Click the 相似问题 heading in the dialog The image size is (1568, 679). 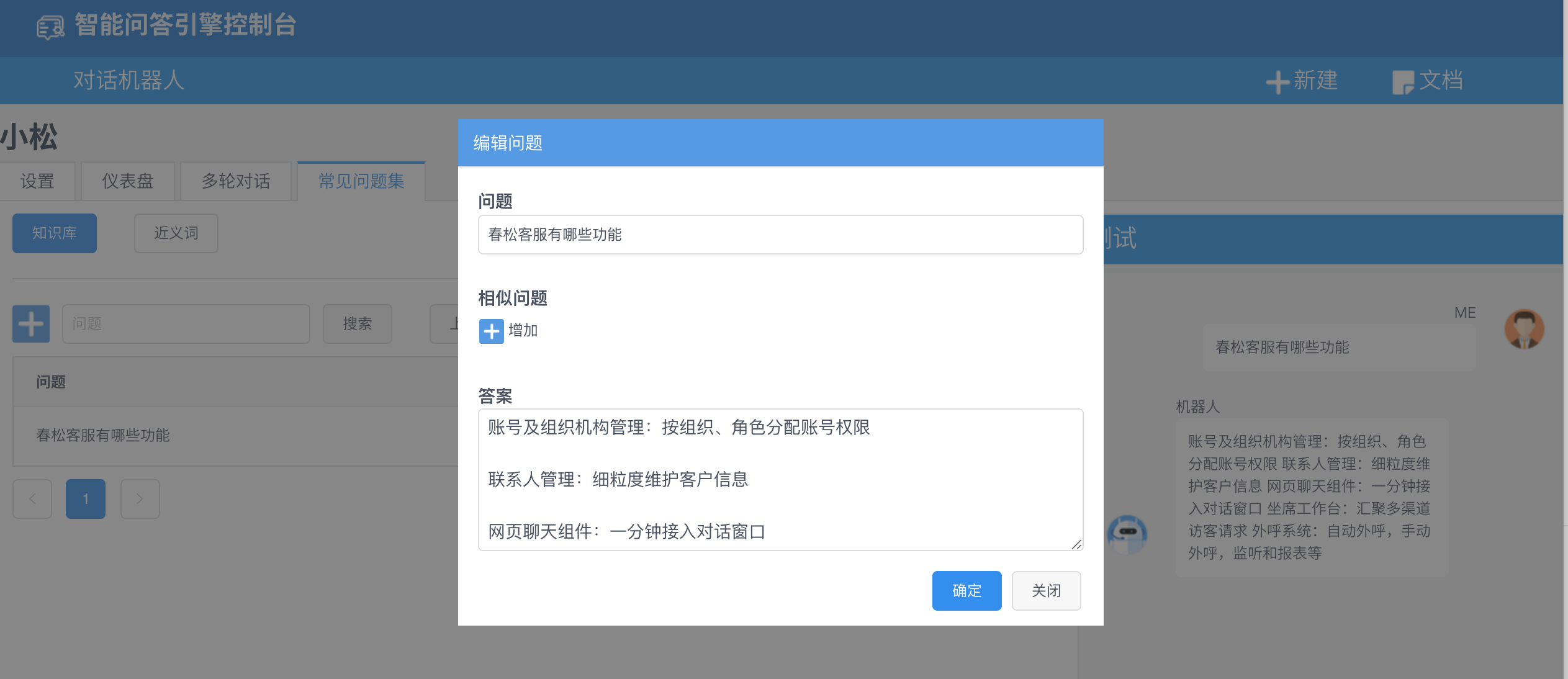(x=513, y=299)
